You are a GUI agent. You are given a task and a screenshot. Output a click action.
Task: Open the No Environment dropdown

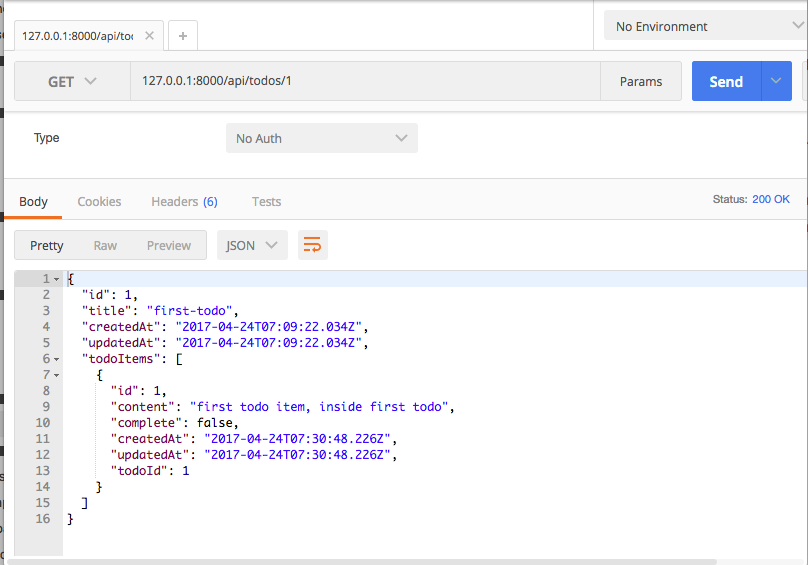705,26
